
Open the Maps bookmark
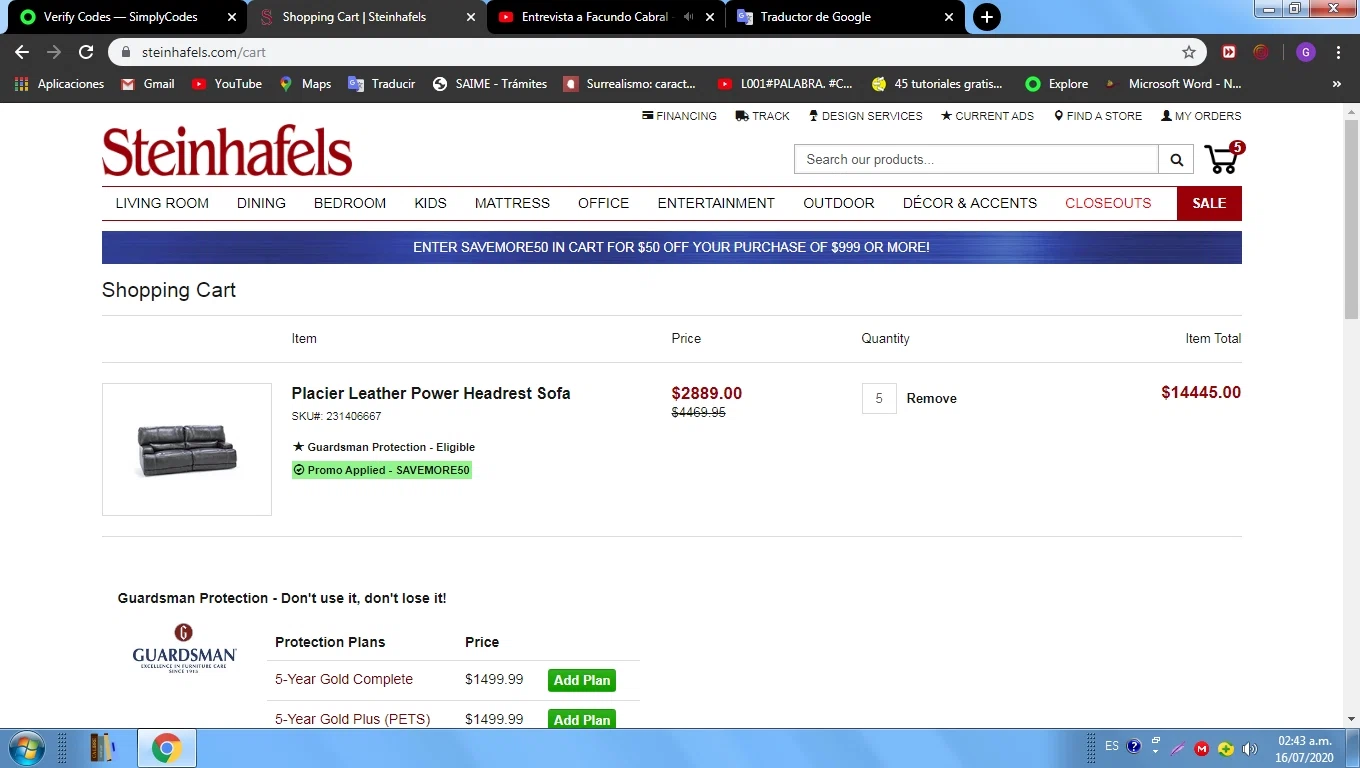[x=305, y=84]
